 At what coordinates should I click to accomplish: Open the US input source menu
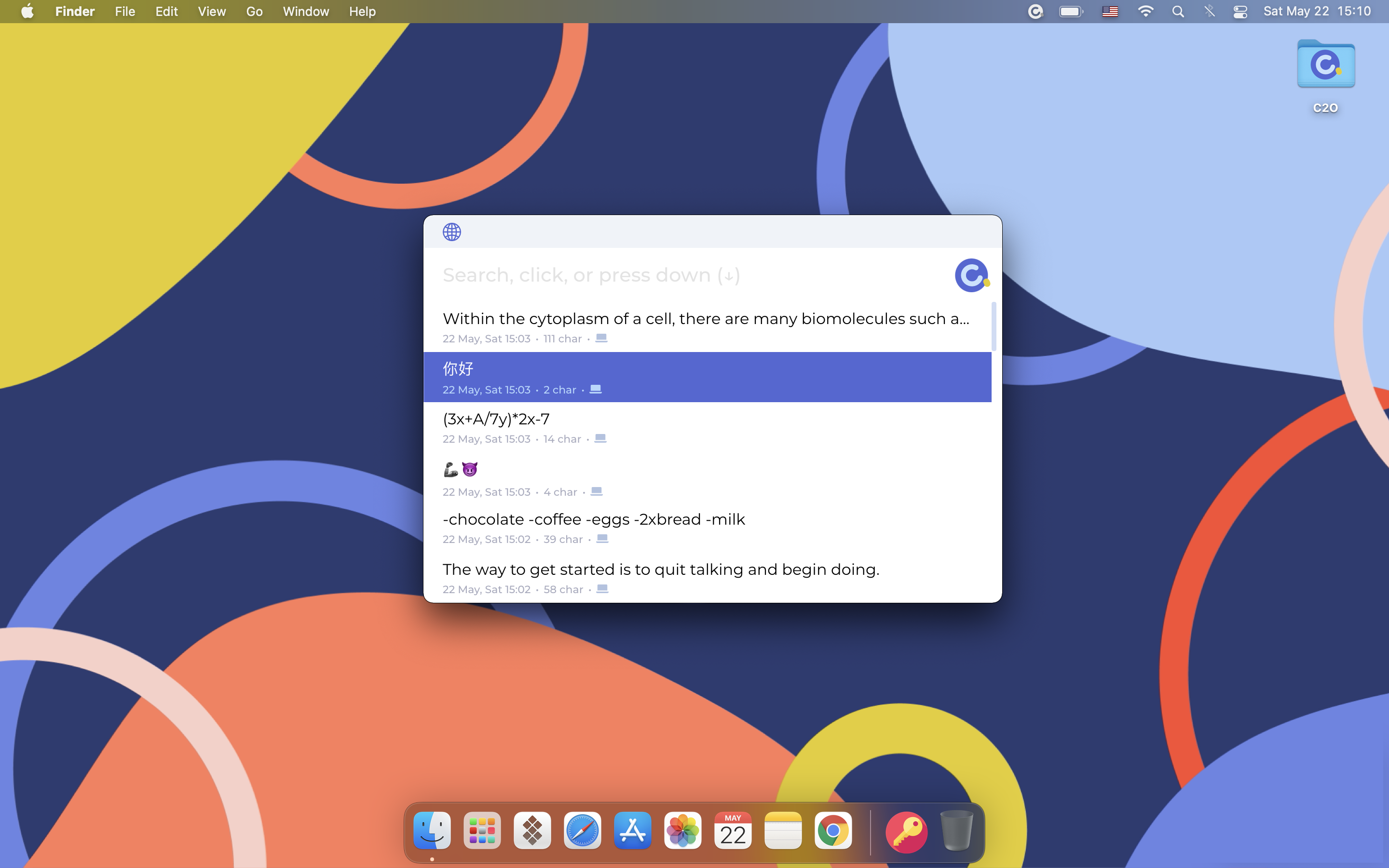[x=1109, y=12]
